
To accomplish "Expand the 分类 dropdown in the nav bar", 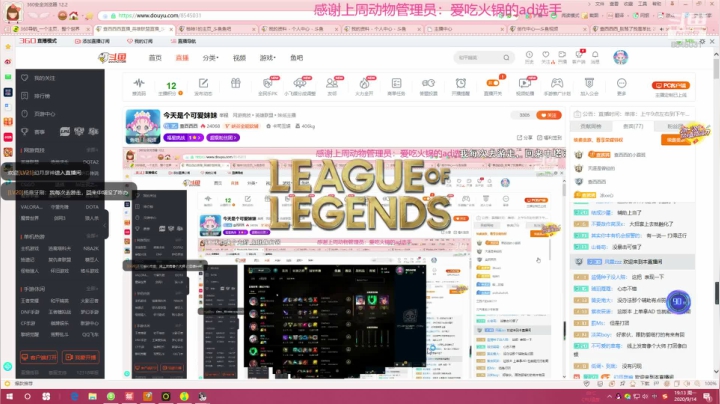I will coord(210,58).
